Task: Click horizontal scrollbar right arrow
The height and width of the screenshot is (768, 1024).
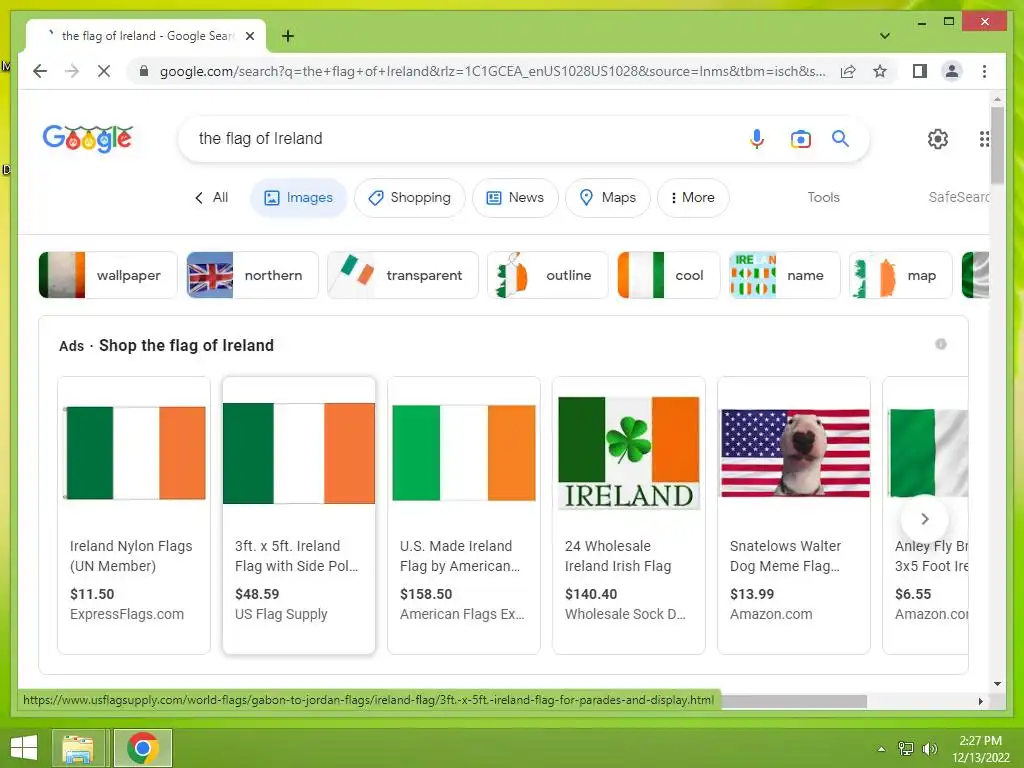Action: pos(980,701)
